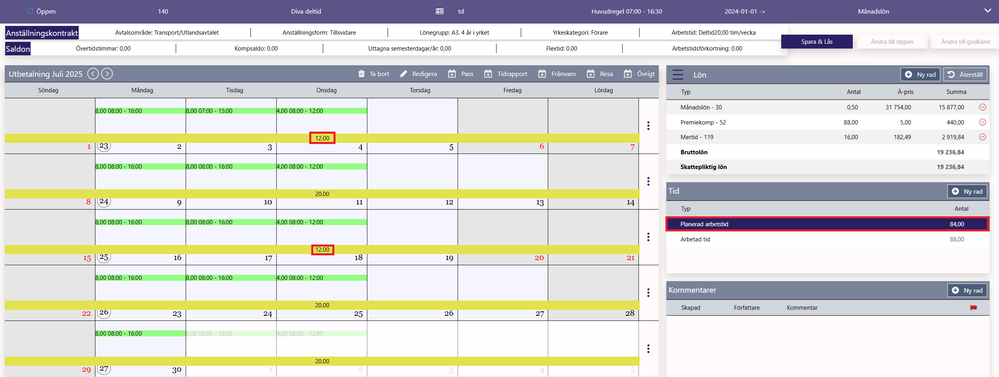The image size is (999, 377).
Task: Go to next payout month arrow
Action: coord(107,74)
